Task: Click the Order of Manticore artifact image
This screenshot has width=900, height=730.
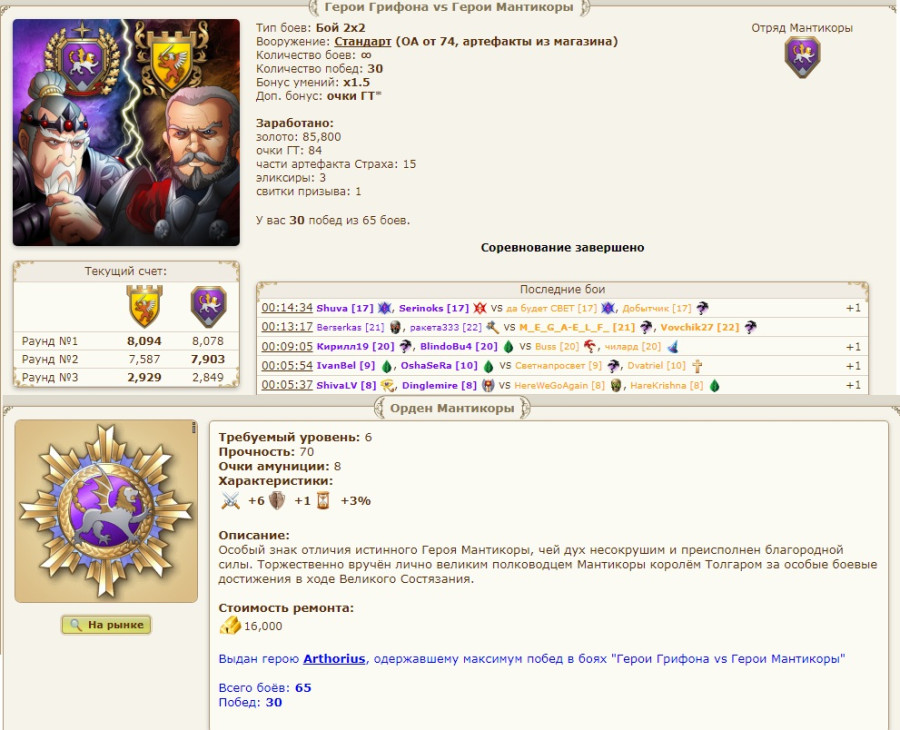Action: 106,511
